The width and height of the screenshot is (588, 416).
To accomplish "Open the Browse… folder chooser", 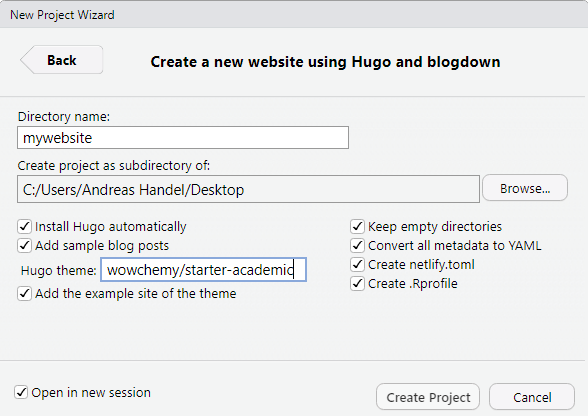I will coord(525,188).
